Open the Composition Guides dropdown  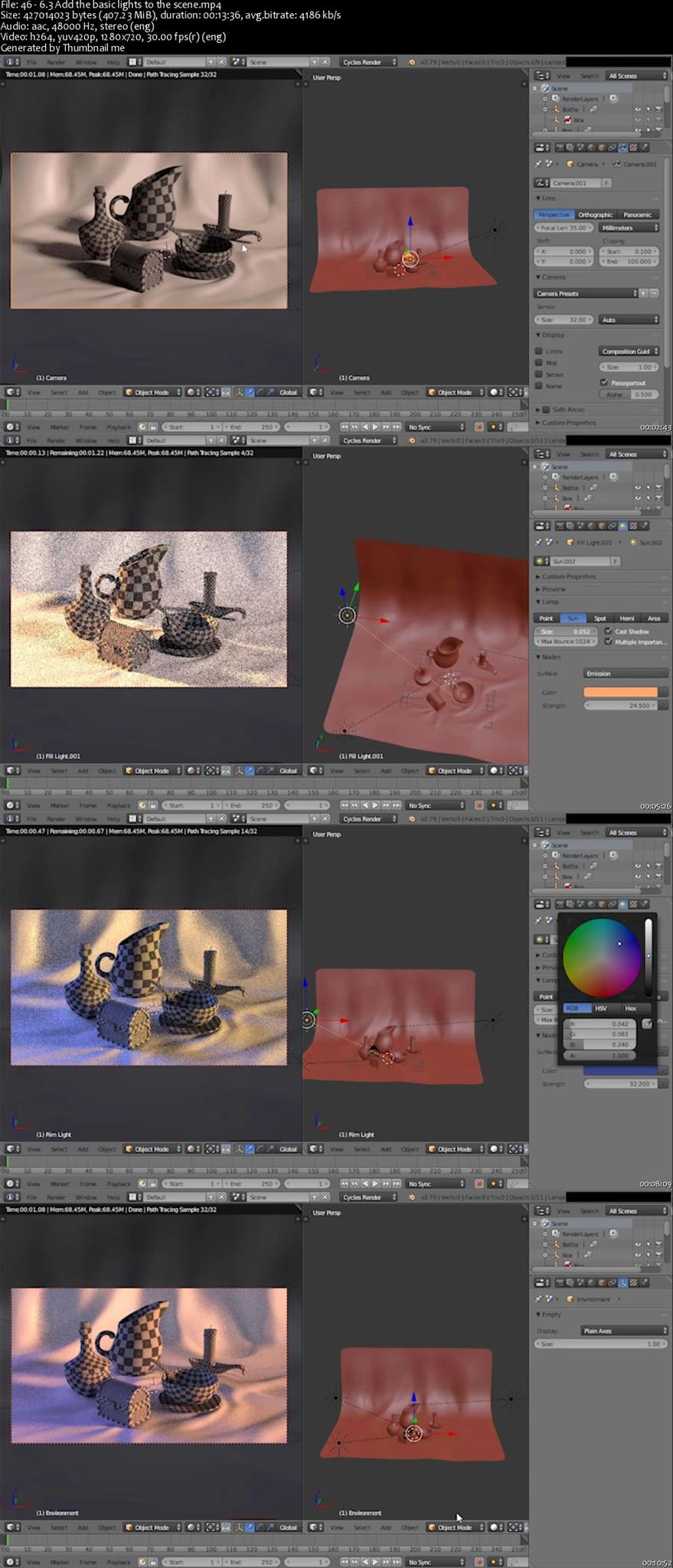[x=629, y=351]
